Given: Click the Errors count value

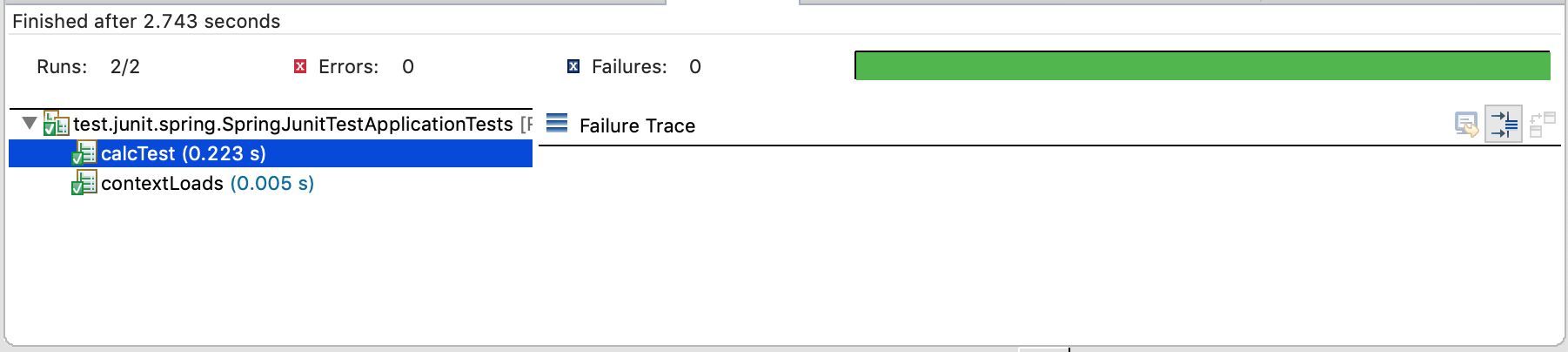Looking at the screenshot, I should point(408,67).
